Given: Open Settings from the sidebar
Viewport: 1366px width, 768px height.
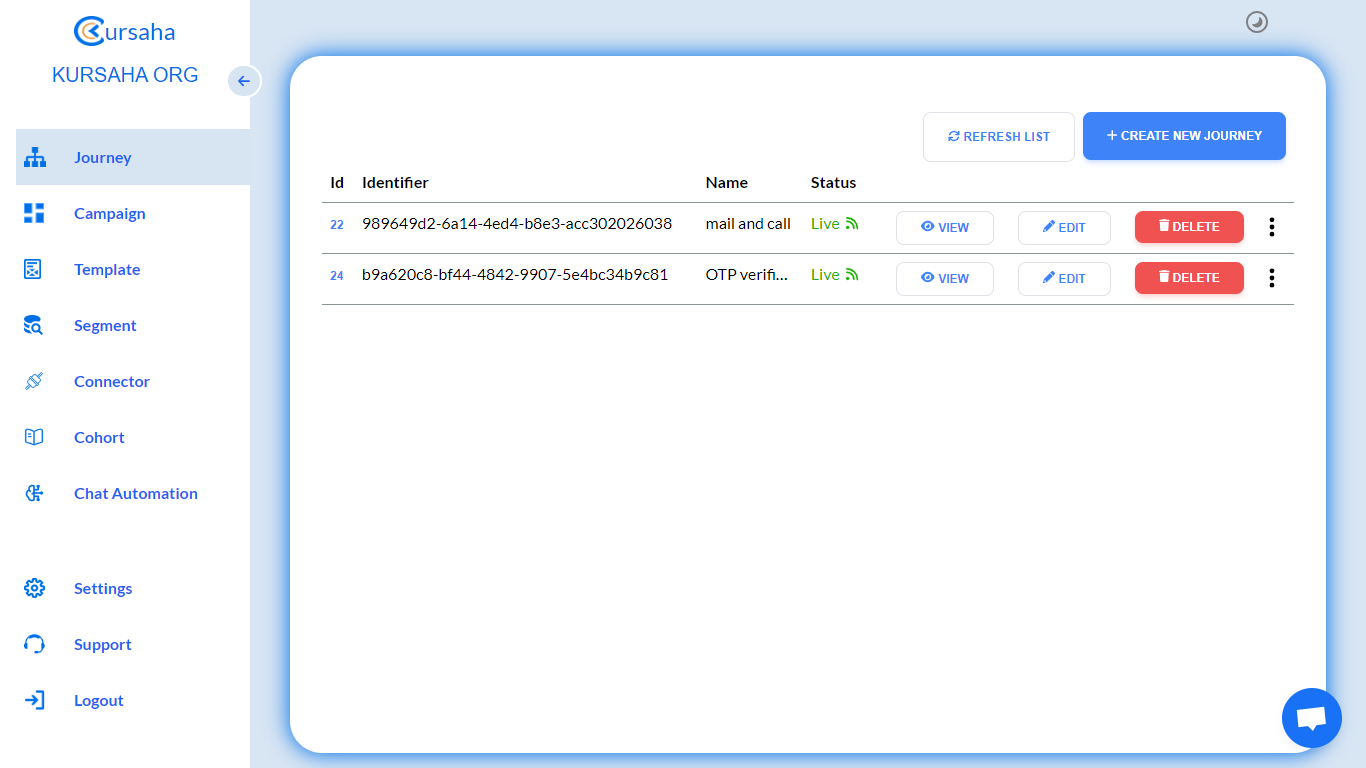Looking at the screenshot, I should 133,588.
